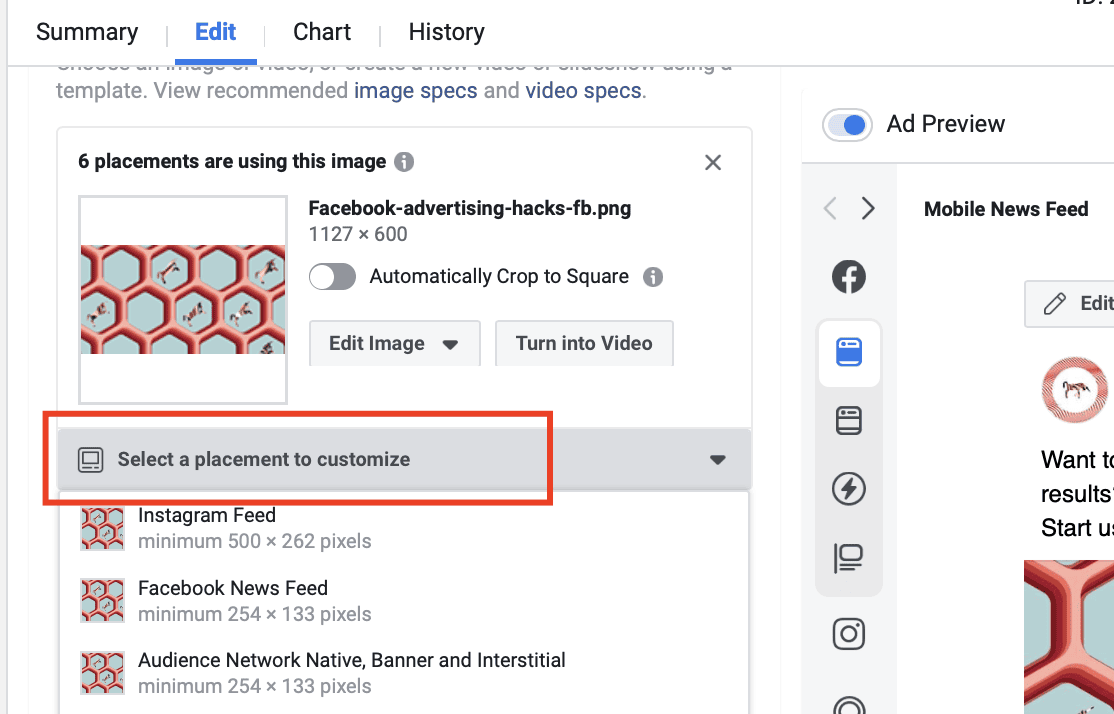
Task: Go to previous ad preview placement
Action: point(830,209)
